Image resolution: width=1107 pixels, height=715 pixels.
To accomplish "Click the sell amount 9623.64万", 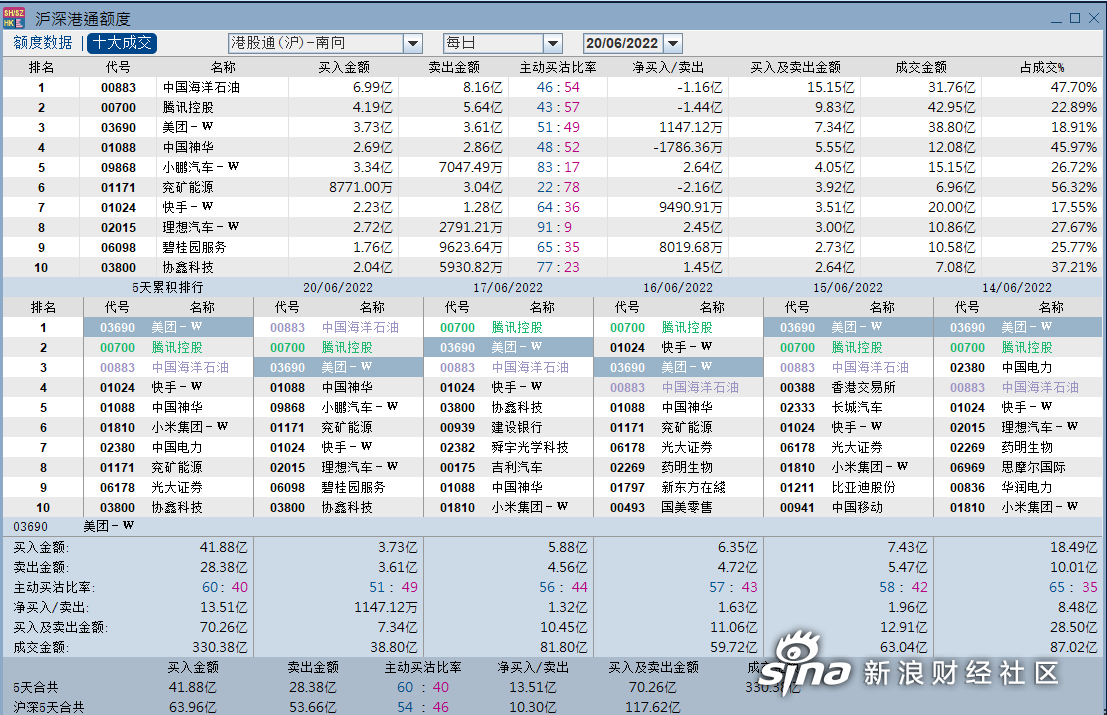I will pos(471,248).
